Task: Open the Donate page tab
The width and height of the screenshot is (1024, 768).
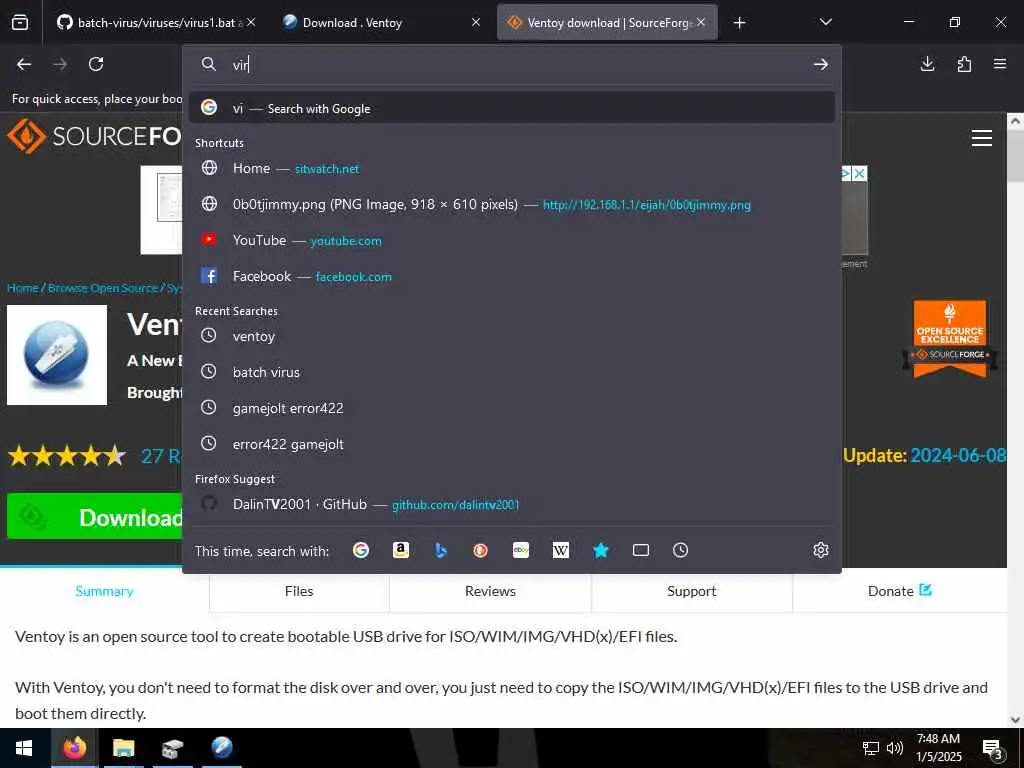Action: [899, 591]
